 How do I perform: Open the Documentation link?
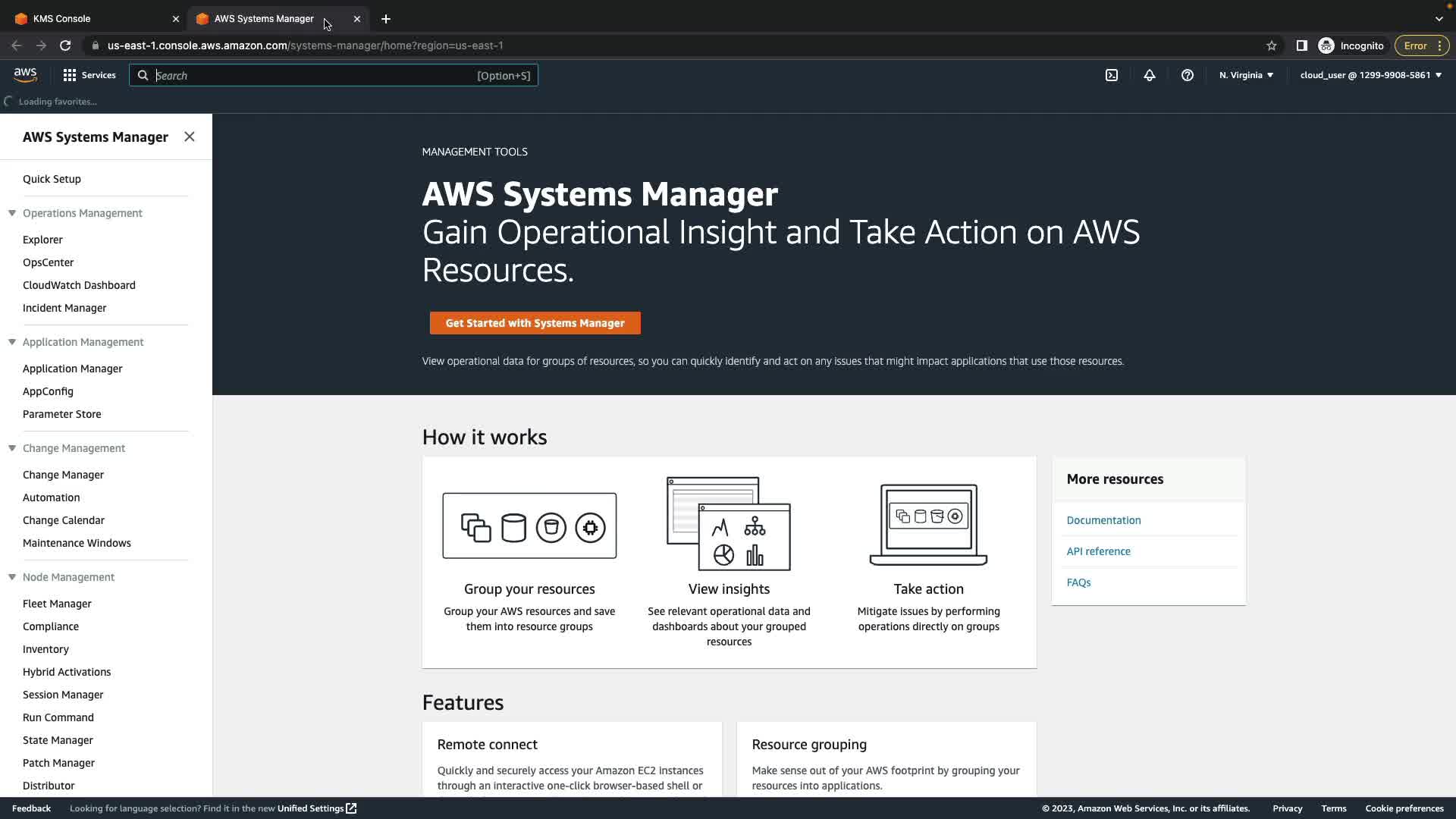point(1103,520)
